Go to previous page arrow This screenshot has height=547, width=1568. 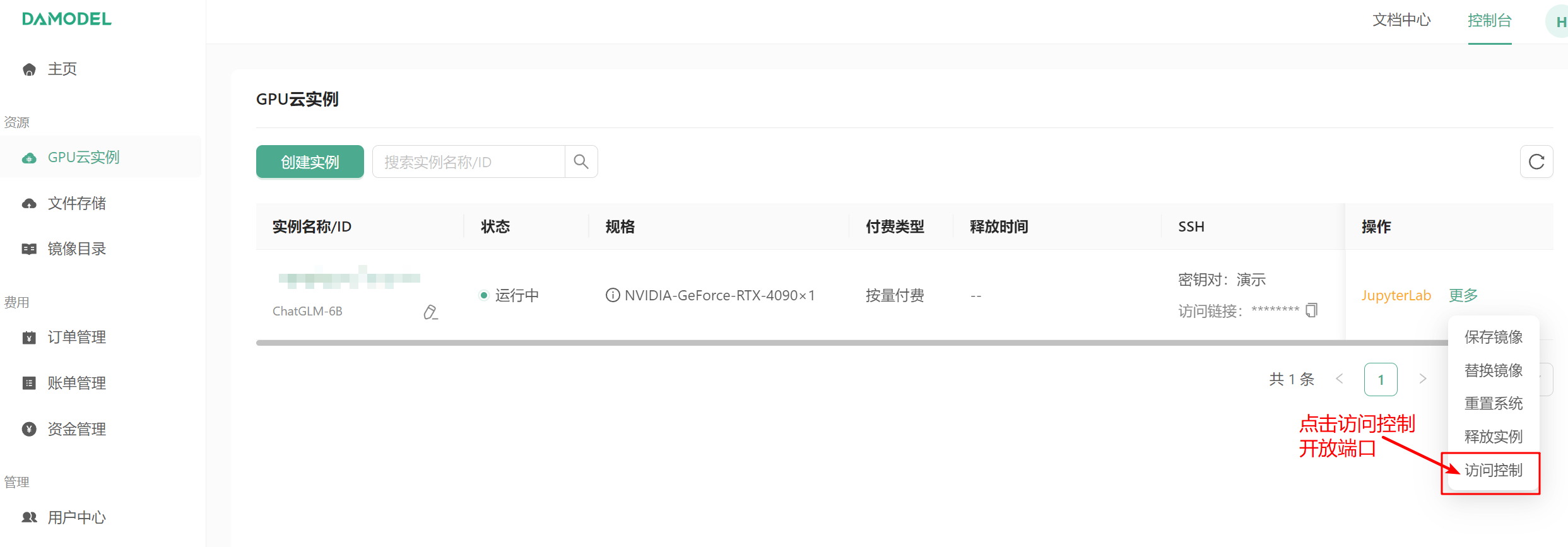coord(1340,379)
